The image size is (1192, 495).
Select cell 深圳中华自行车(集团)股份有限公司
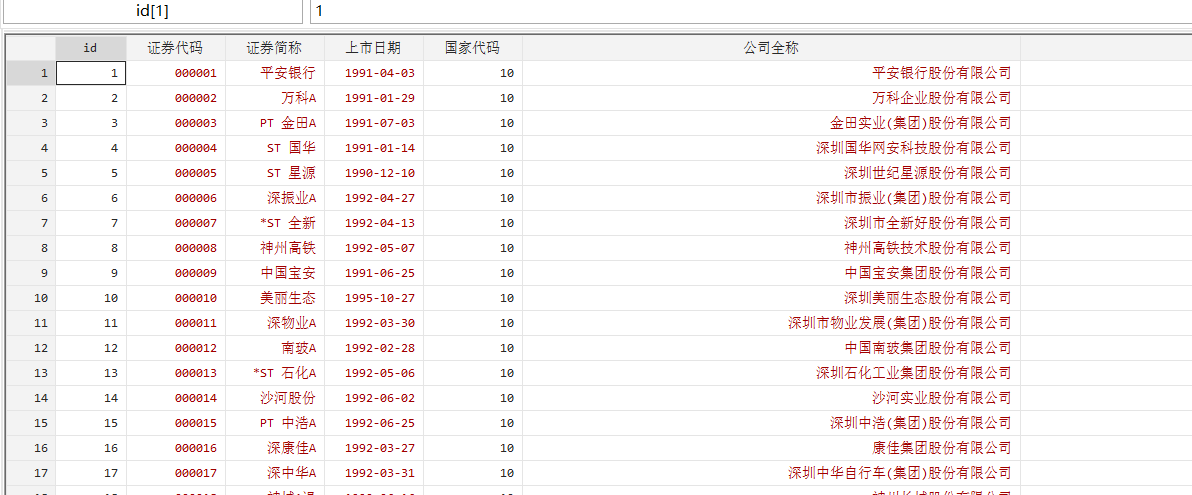pyautogui.click(x=771, y=473)
